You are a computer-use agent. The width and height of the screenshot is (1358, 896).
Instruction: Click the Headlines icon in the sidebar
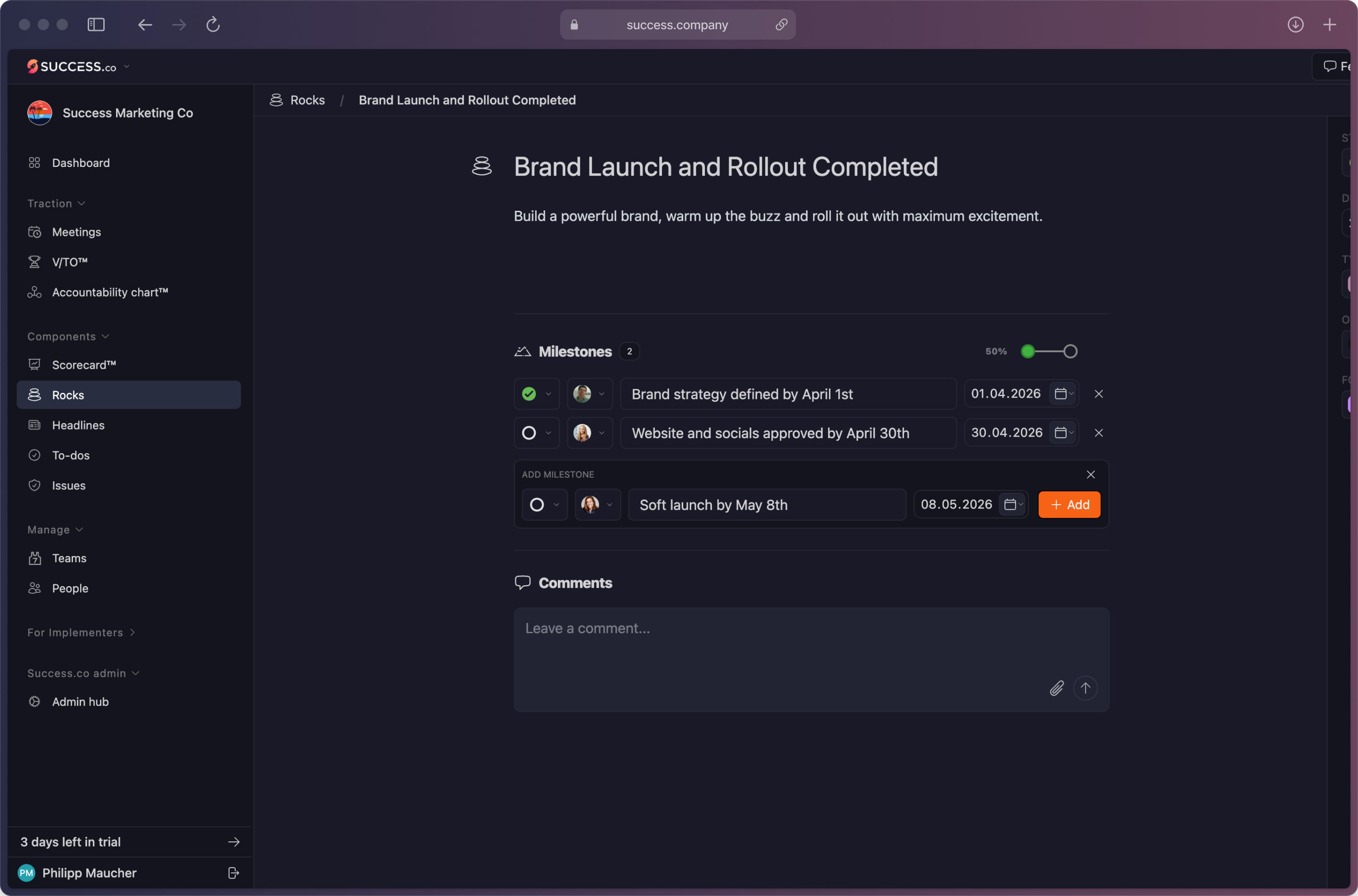click(x=35, y=424)
